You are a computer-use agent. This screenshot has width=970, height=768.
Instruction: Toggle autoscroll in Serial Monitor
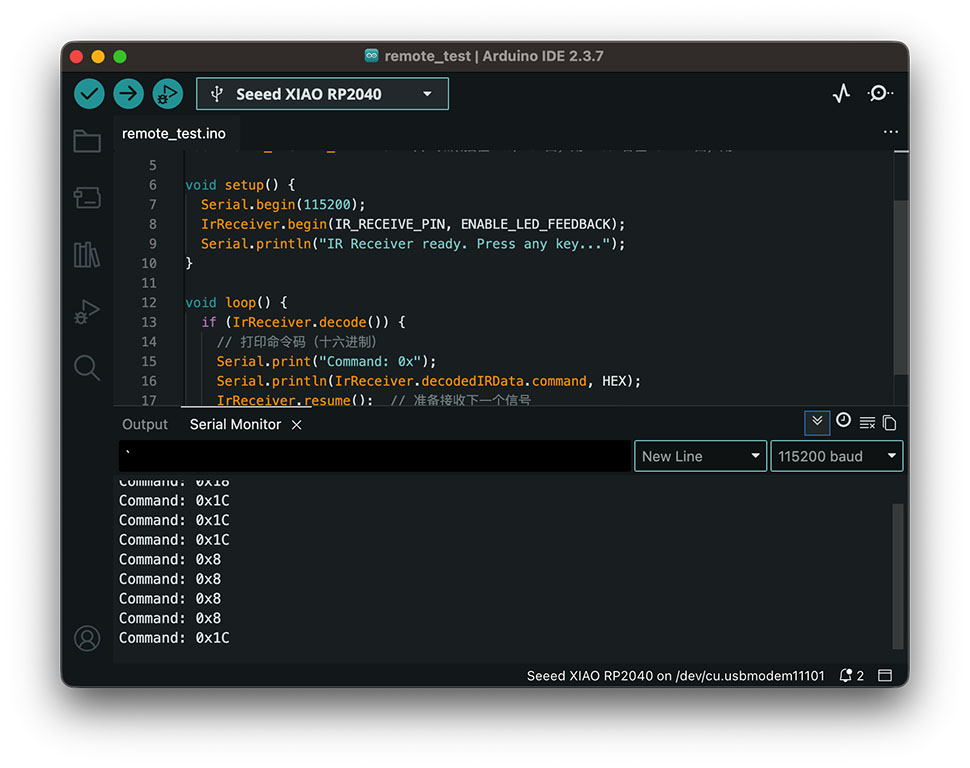point(817,422)
